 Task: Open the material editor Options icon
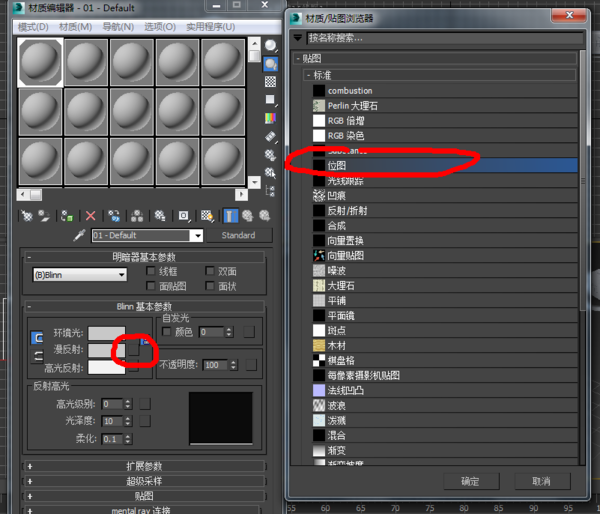coord(271,155)
